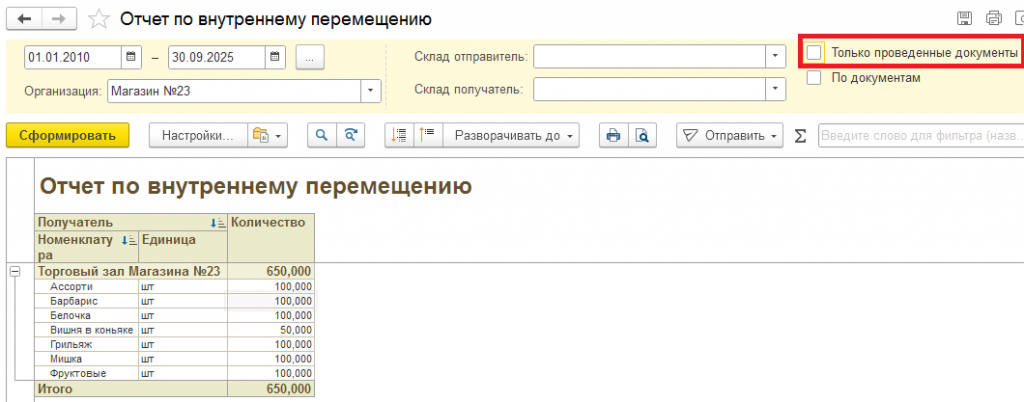Open Склад отправитель dropdown arrow
This screenshot has height=402, width=1024.
(x=775, y=56)
